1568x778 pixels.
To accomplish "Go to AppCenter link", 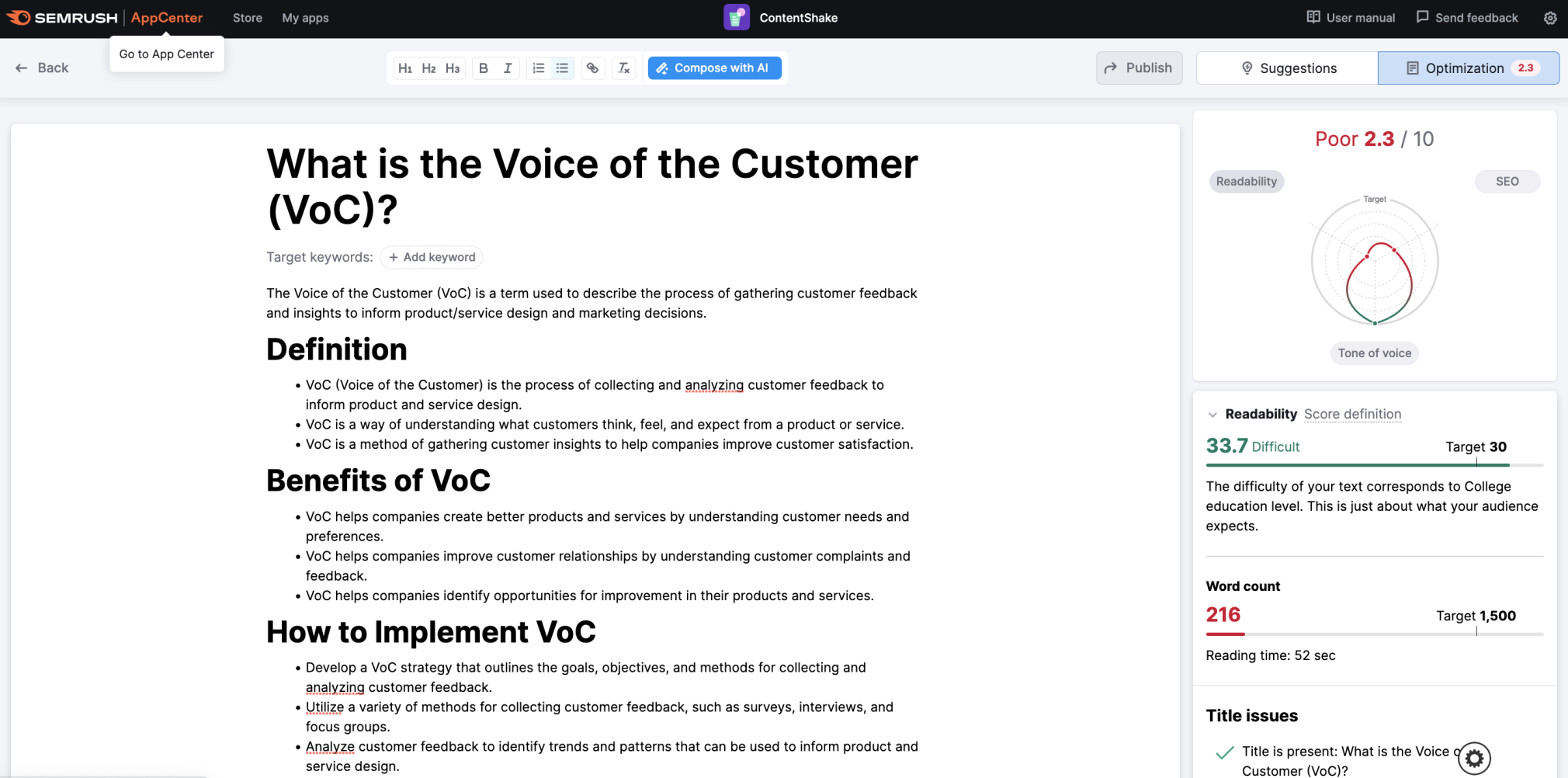I will point(167,18).
